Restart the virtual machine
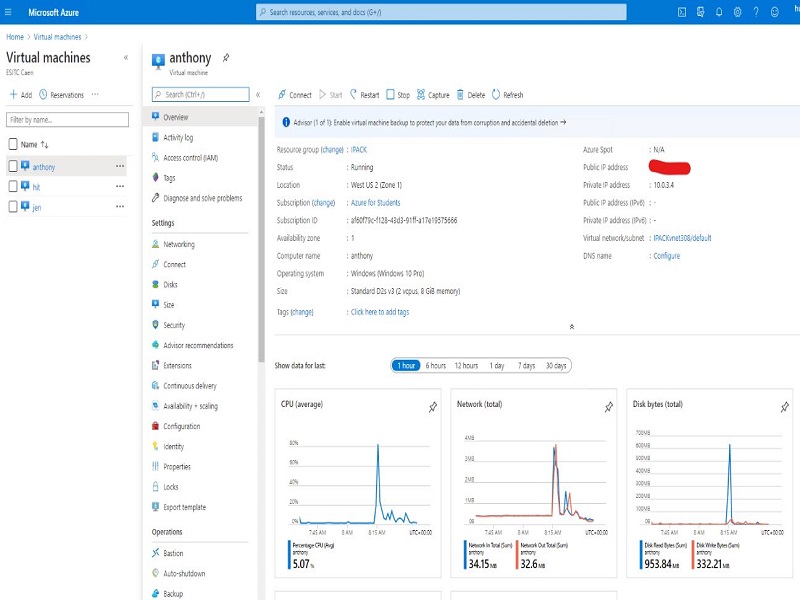800x600 pixels. tap(365, 95)
